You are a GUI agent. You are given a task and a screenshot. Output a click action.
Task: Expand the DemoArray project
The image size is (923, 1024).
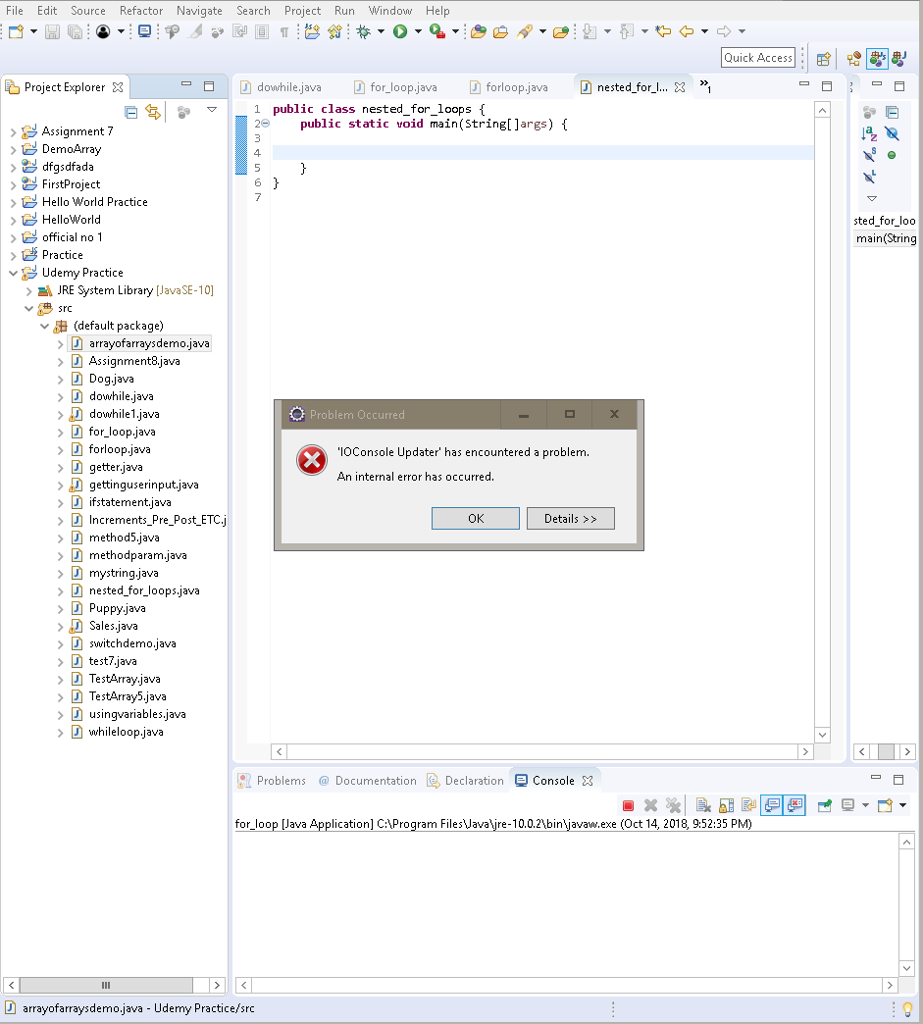(x=13, y=150)
